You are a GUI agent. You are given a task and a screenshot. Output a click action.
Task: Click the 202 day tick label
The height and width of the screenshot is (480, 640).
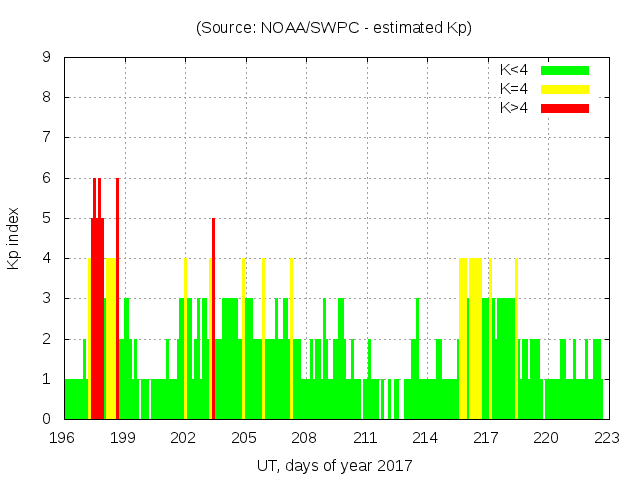coord(184,438)
